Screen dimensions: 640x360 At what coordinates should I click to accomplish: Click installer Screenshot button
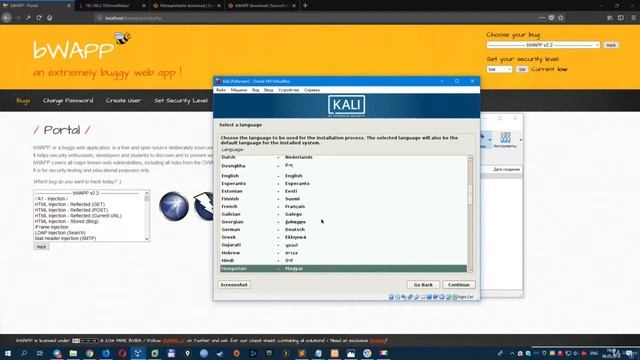pos(234,285)
